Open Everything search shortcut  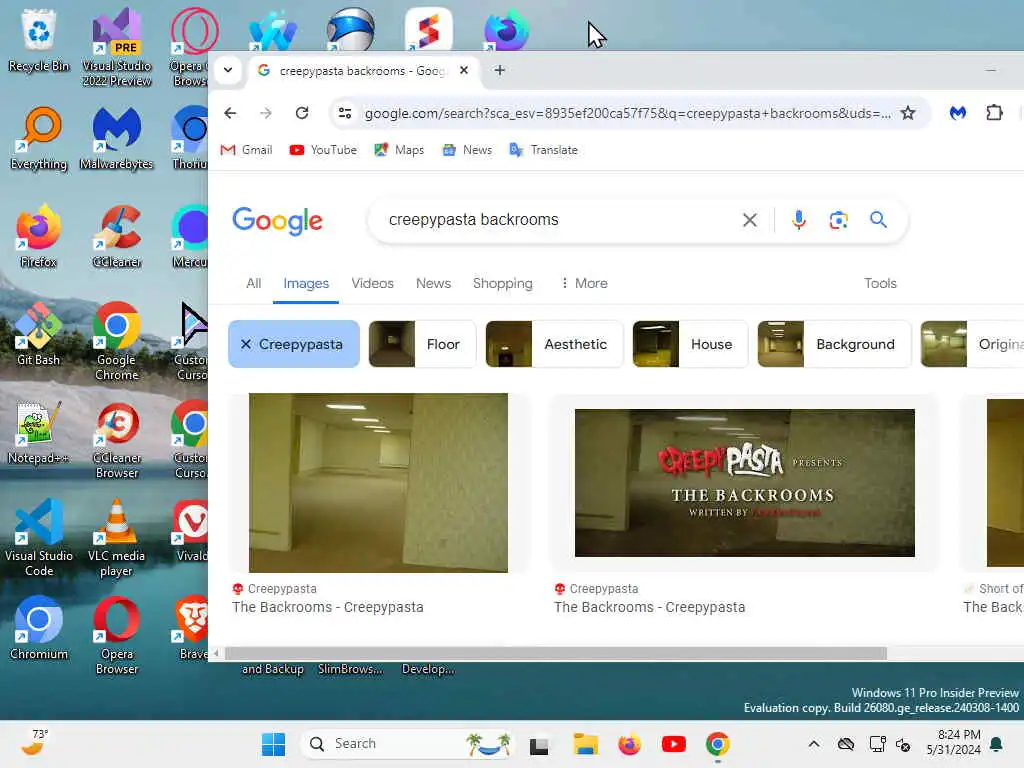pyautogui.click(x=39, y=138)
